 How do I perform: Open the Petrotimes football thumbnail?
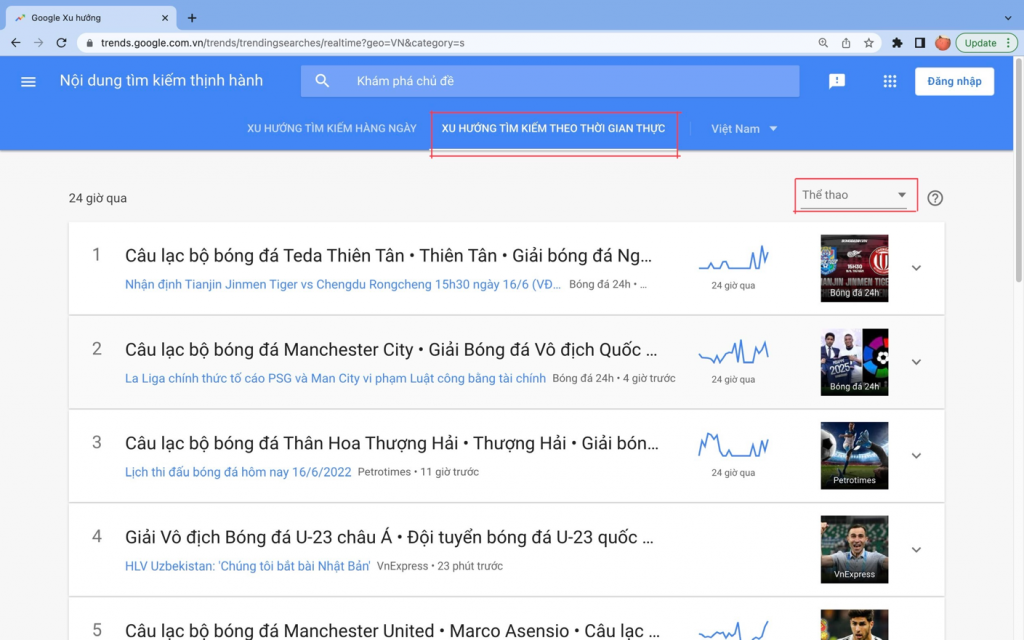(x=854, y=456)
